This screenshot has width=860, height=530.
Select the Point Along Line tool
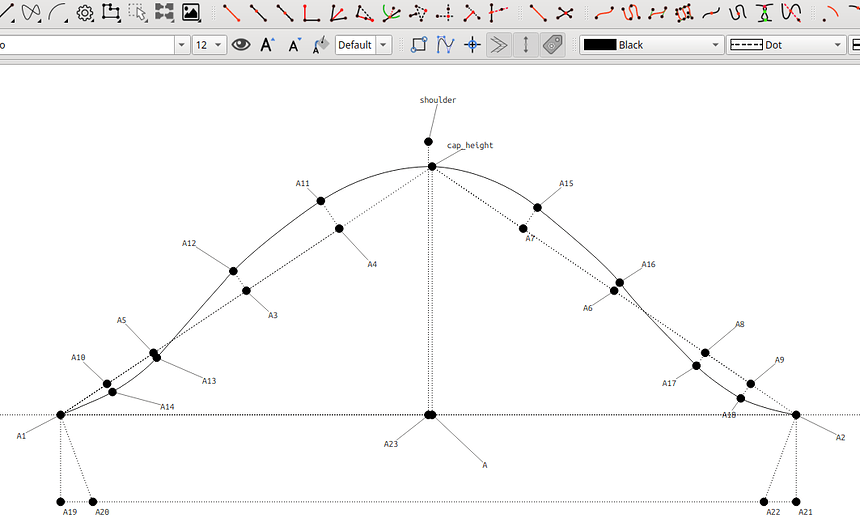point(258,13)
